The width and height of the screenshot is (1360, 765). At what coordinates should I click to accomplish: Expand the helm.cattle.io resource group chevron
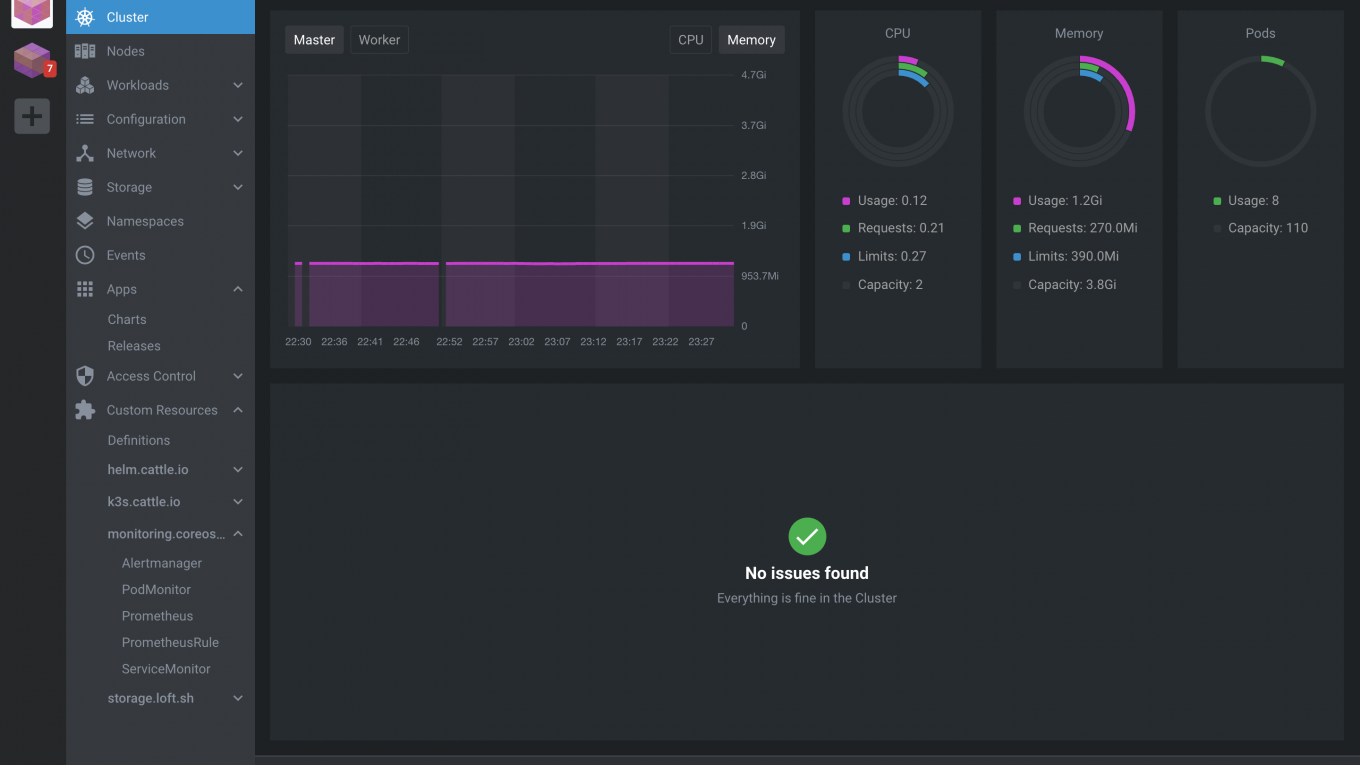click(x=238, y=470)
